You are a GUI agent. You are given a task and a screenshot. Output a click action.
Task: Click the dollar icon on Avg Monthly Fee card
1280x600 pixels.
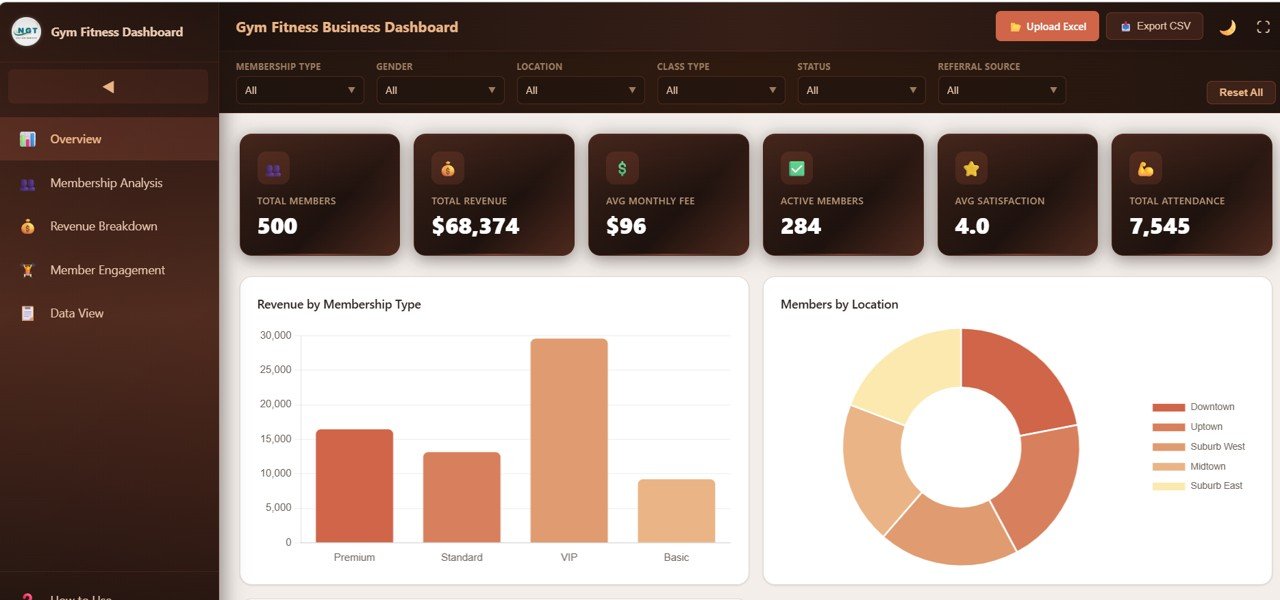pos(621,168)
